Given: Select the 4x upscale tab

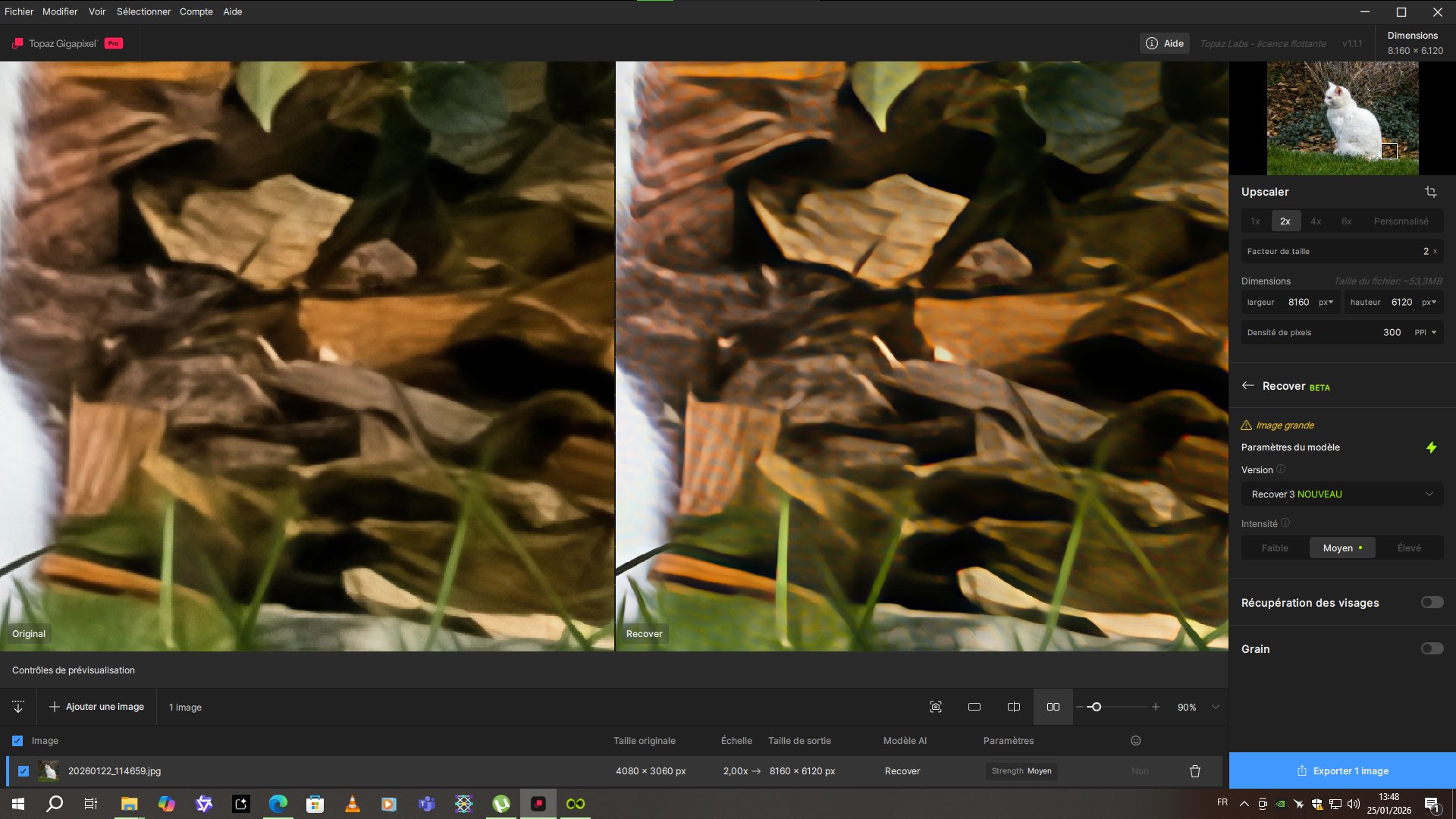Looking at the screenshot, I should (1316, 221).
